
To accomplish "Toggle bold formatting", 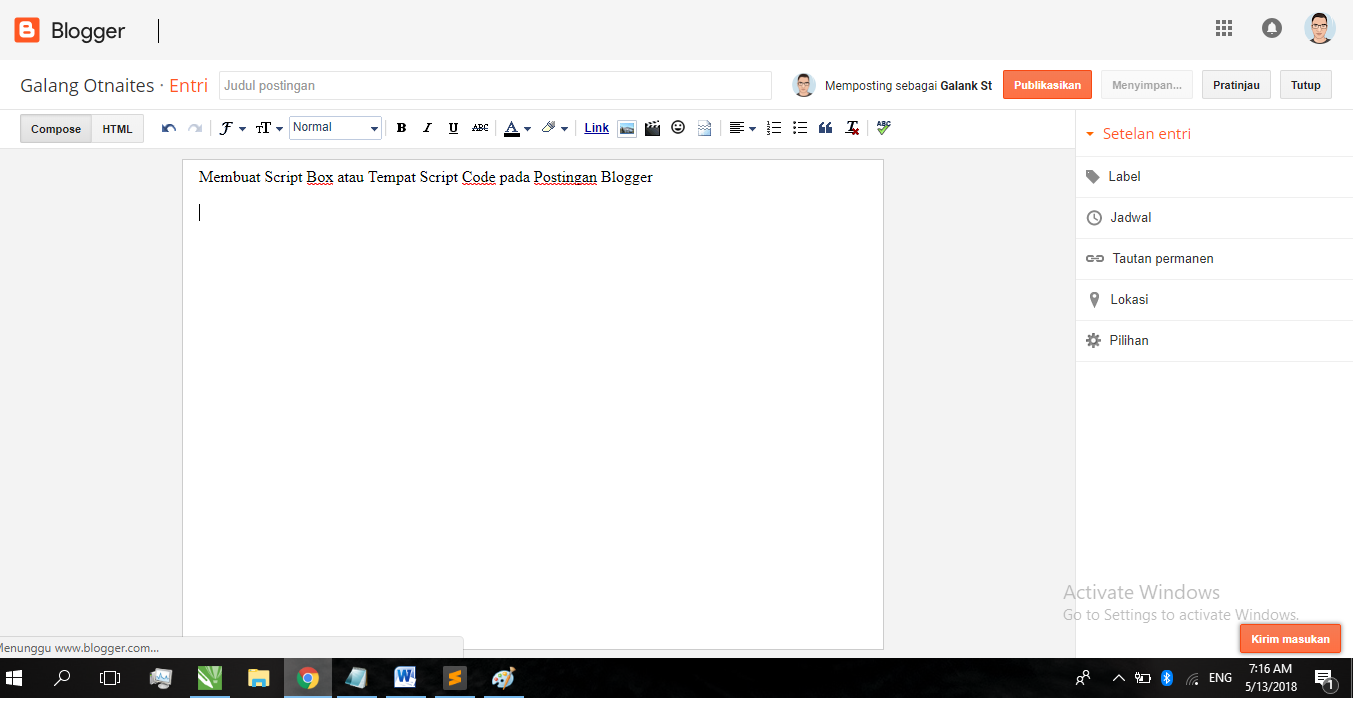I will point(401,128).
